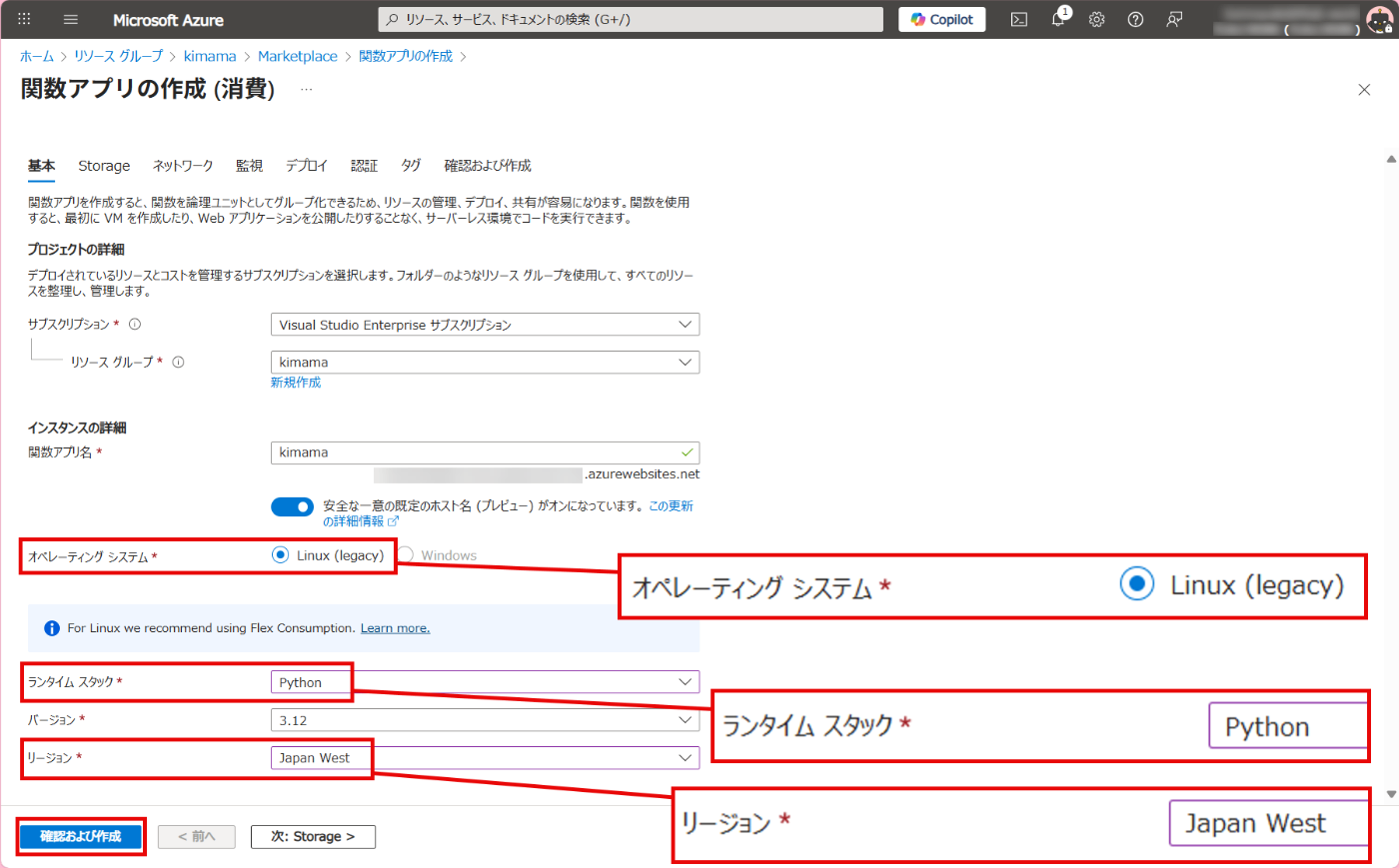The width and height of the screenshot is (1399, 868).
Task: Switch to the 認証 tab
Action: (x=364, y=166)
